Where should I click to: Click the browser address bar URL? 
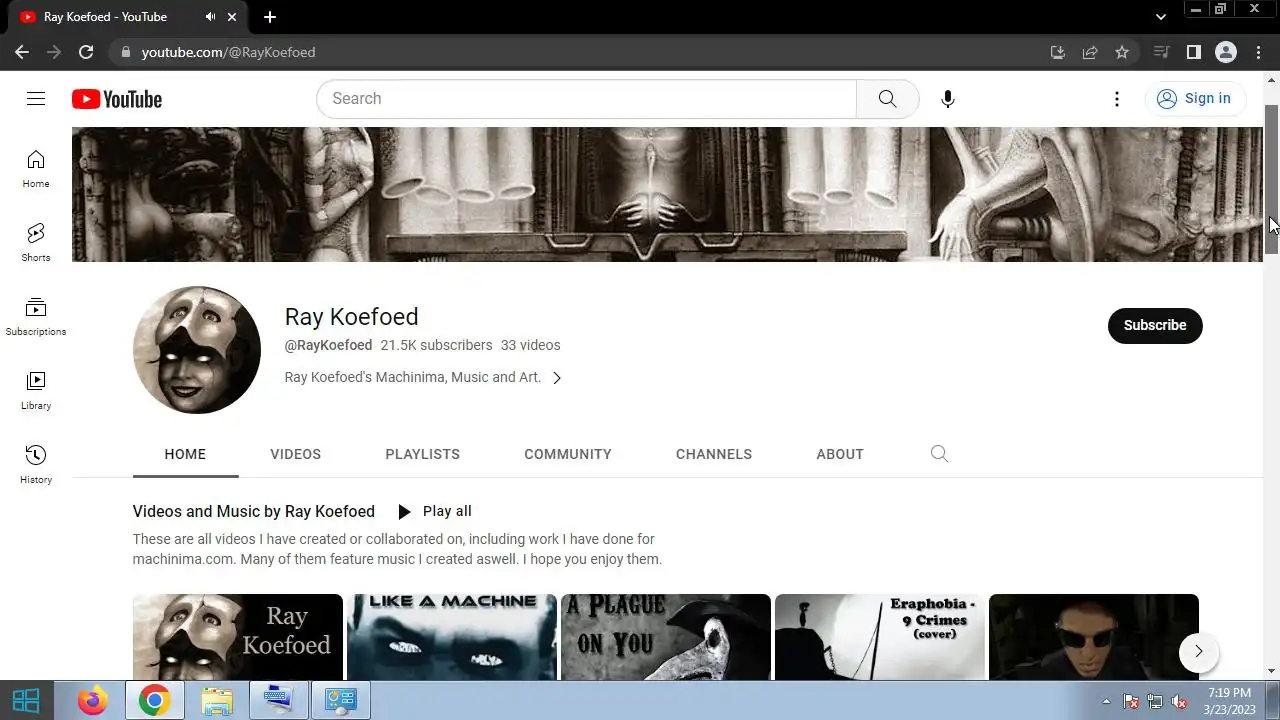point(228,52)
